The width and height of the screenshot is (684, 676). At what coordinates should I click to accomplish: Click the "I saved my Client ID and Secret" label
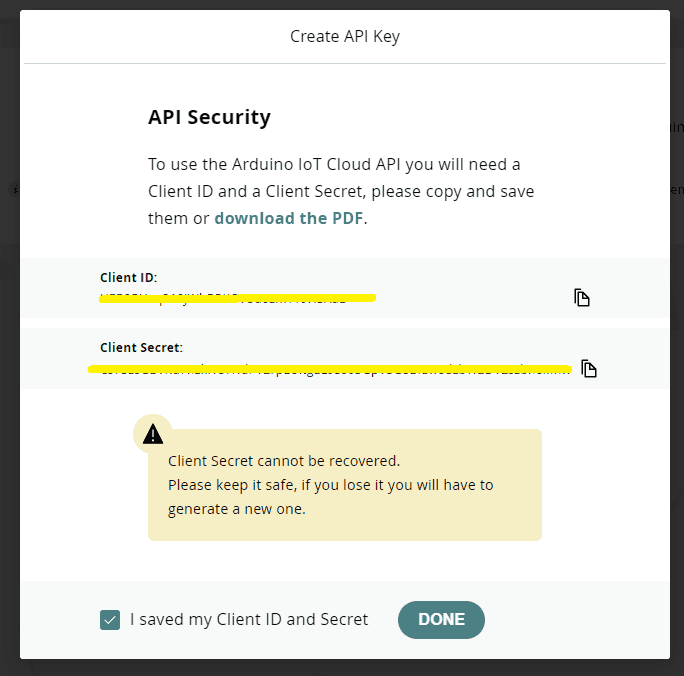[x=249, y=620]
